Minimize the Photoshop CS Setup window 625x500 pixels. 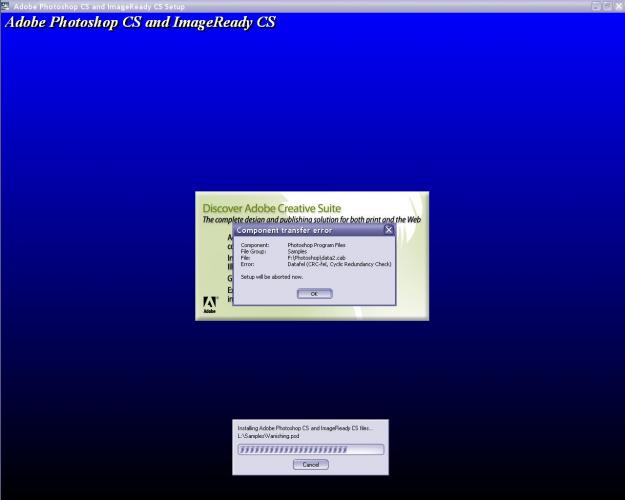pyautogui.click(x=597, y=6)
